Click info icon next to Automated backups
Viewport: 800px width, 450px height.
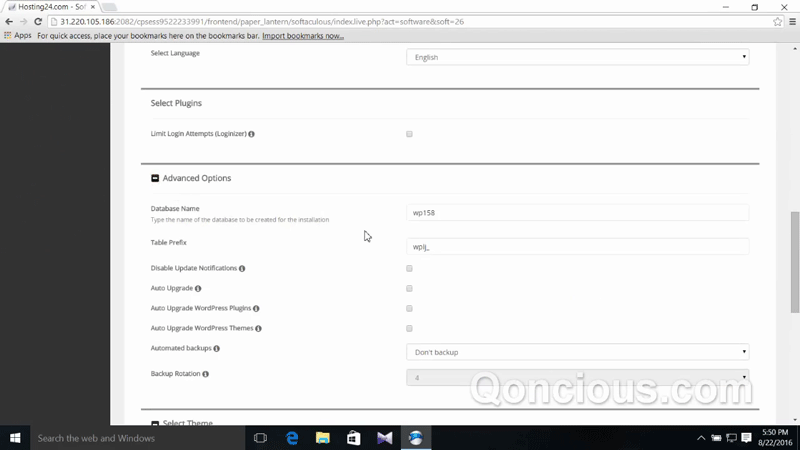217,349
